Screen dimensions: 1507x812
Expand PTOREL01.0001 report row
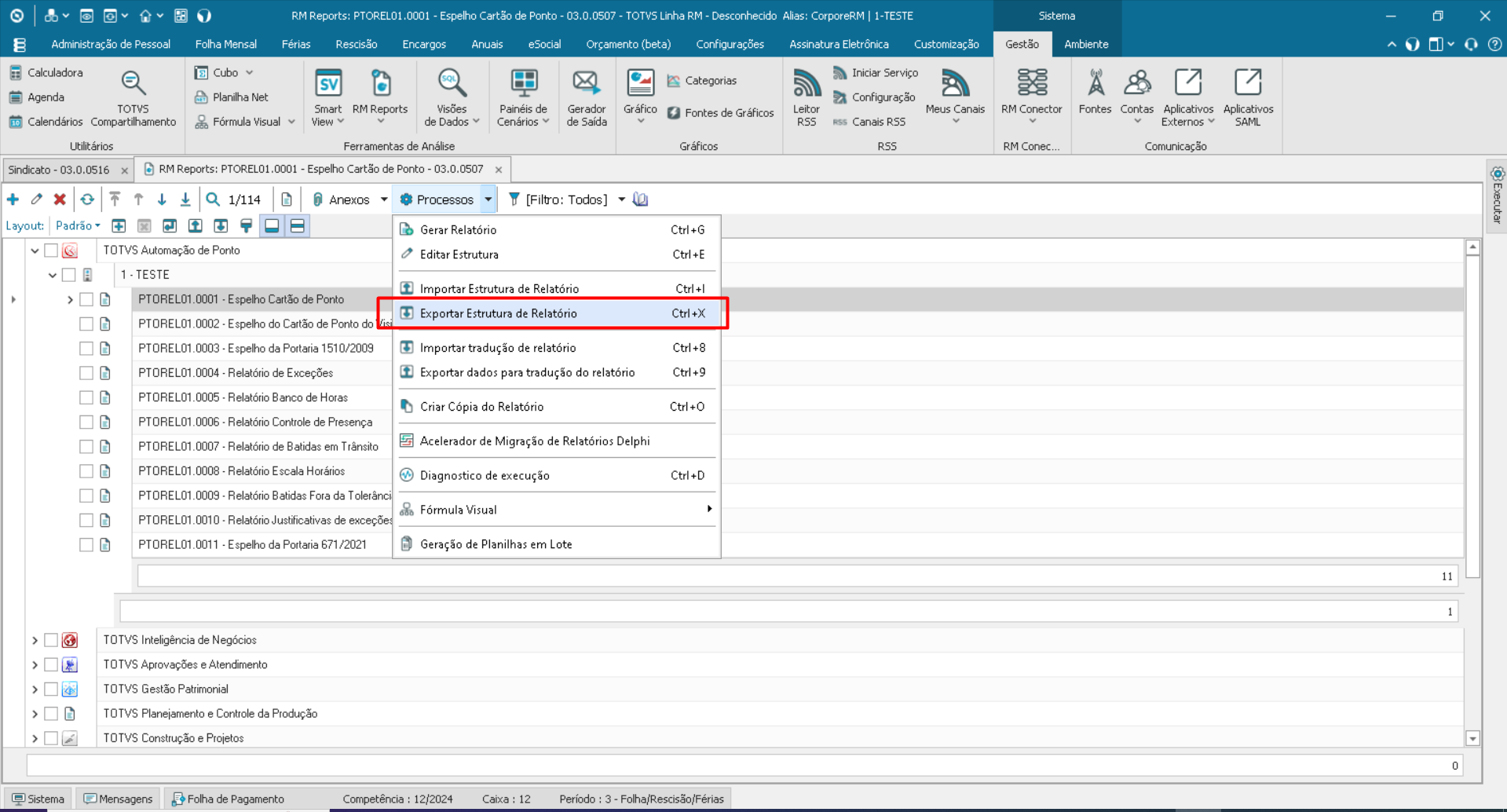[x=70, y=299]
